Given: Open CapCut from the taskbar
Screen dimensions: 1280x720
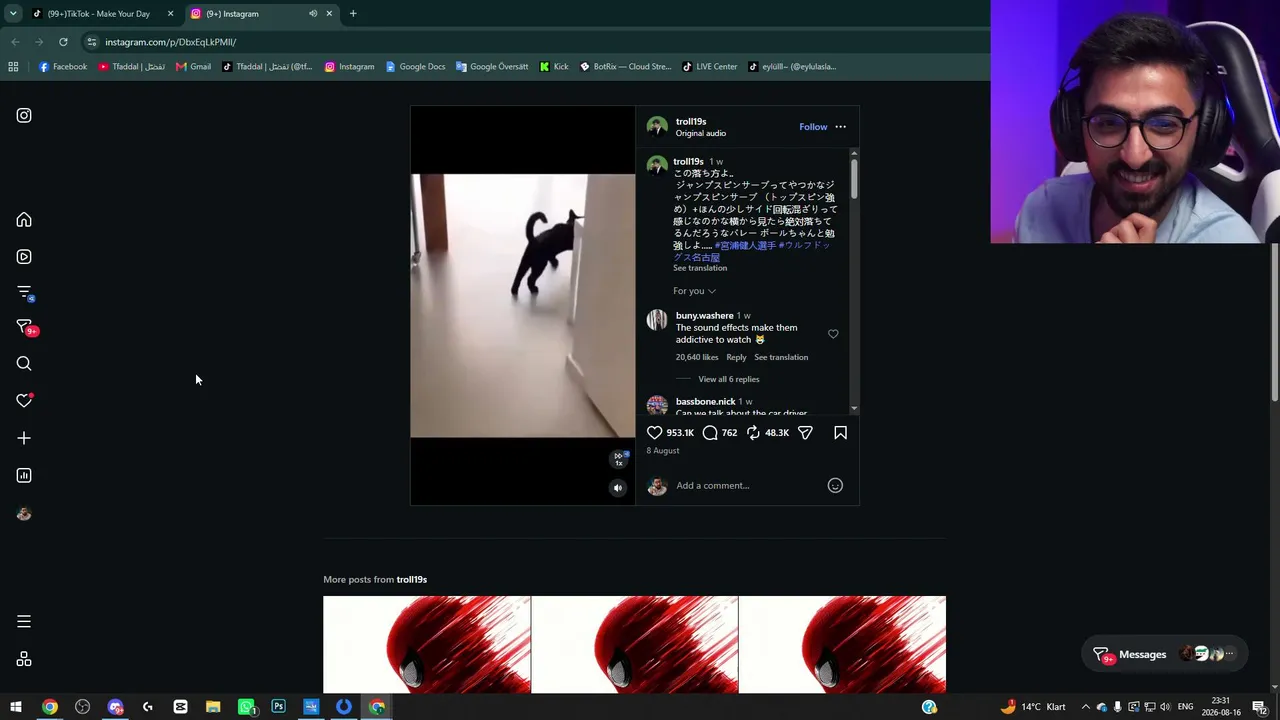Looking at the screenshot, I should click(180, 707).
